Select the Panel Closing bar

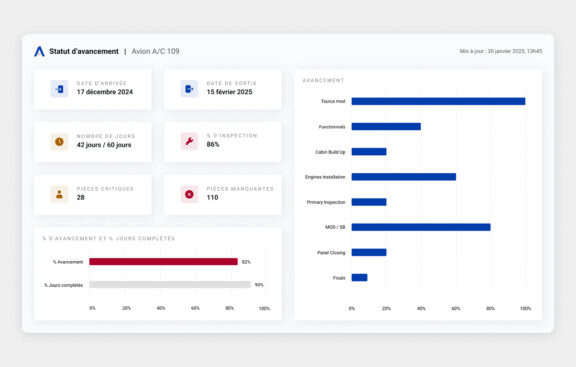point(369,252)
